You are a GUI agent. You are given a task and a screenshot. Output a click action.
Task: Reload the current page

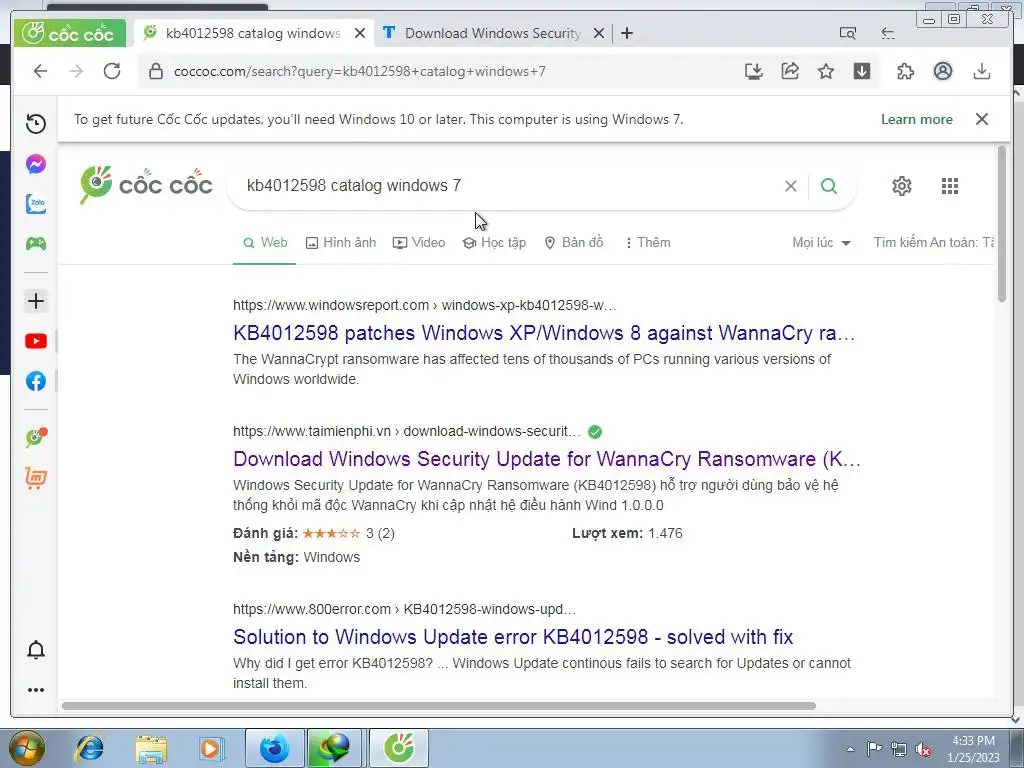click(112, 71)
